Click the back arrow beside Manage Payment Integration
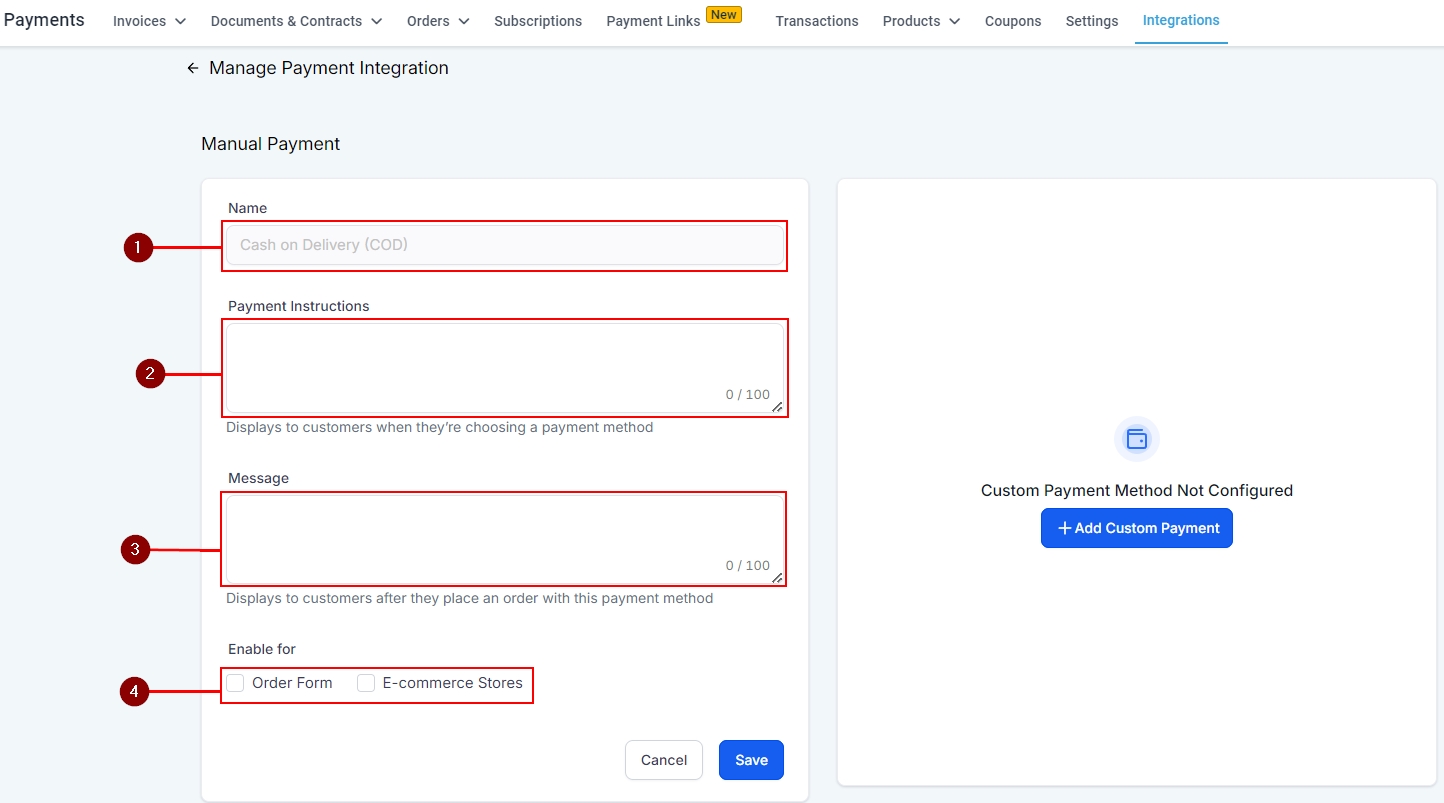Image resolution: width=1444 pixels, height=803 pixels. tap(193, 68)
